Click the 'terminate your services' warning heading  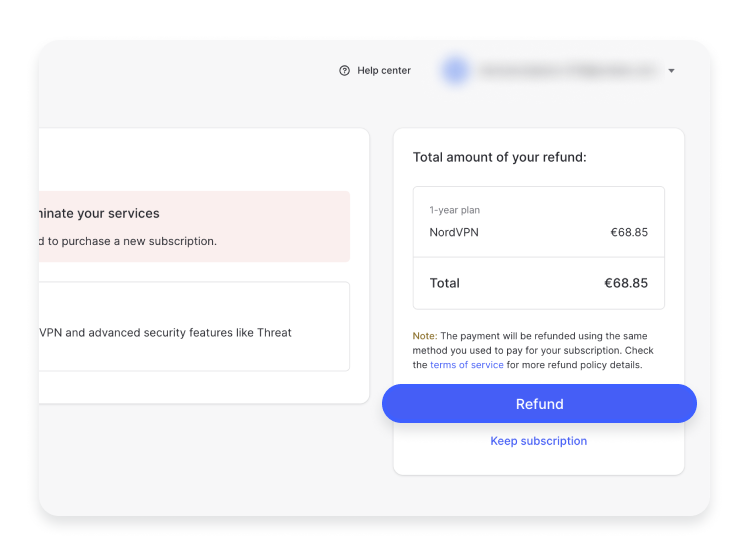pos(98,213)
